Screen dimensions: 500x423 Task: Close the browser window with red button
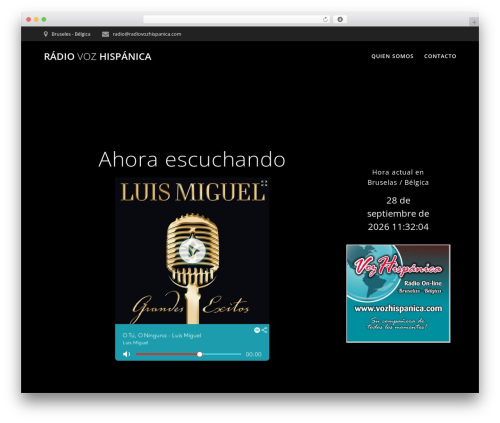(29, 19)
